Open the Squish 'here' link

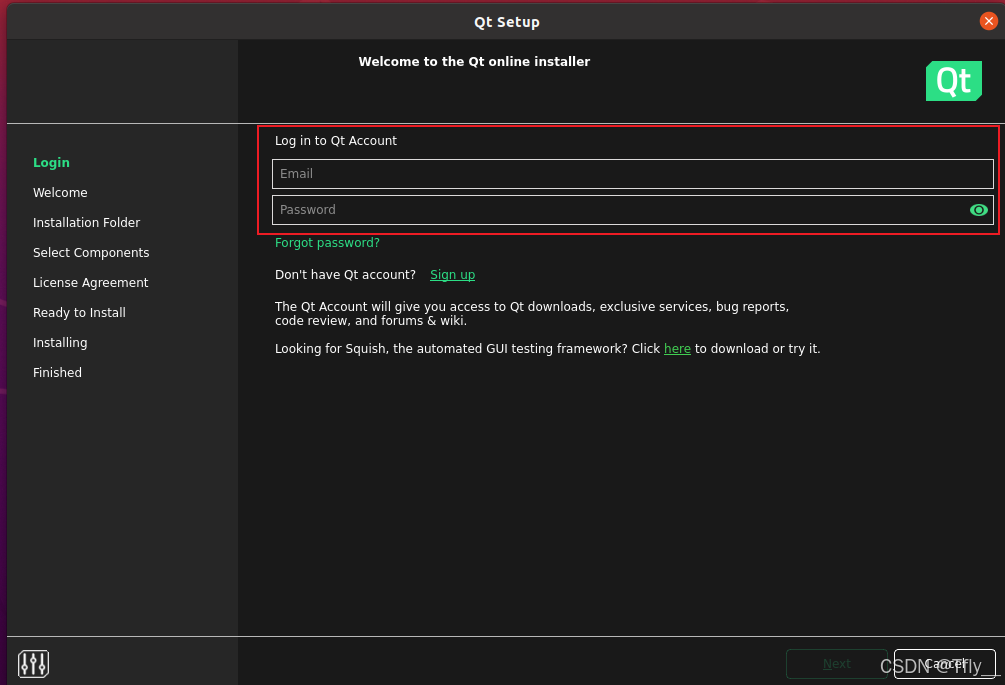coord(677,349)
